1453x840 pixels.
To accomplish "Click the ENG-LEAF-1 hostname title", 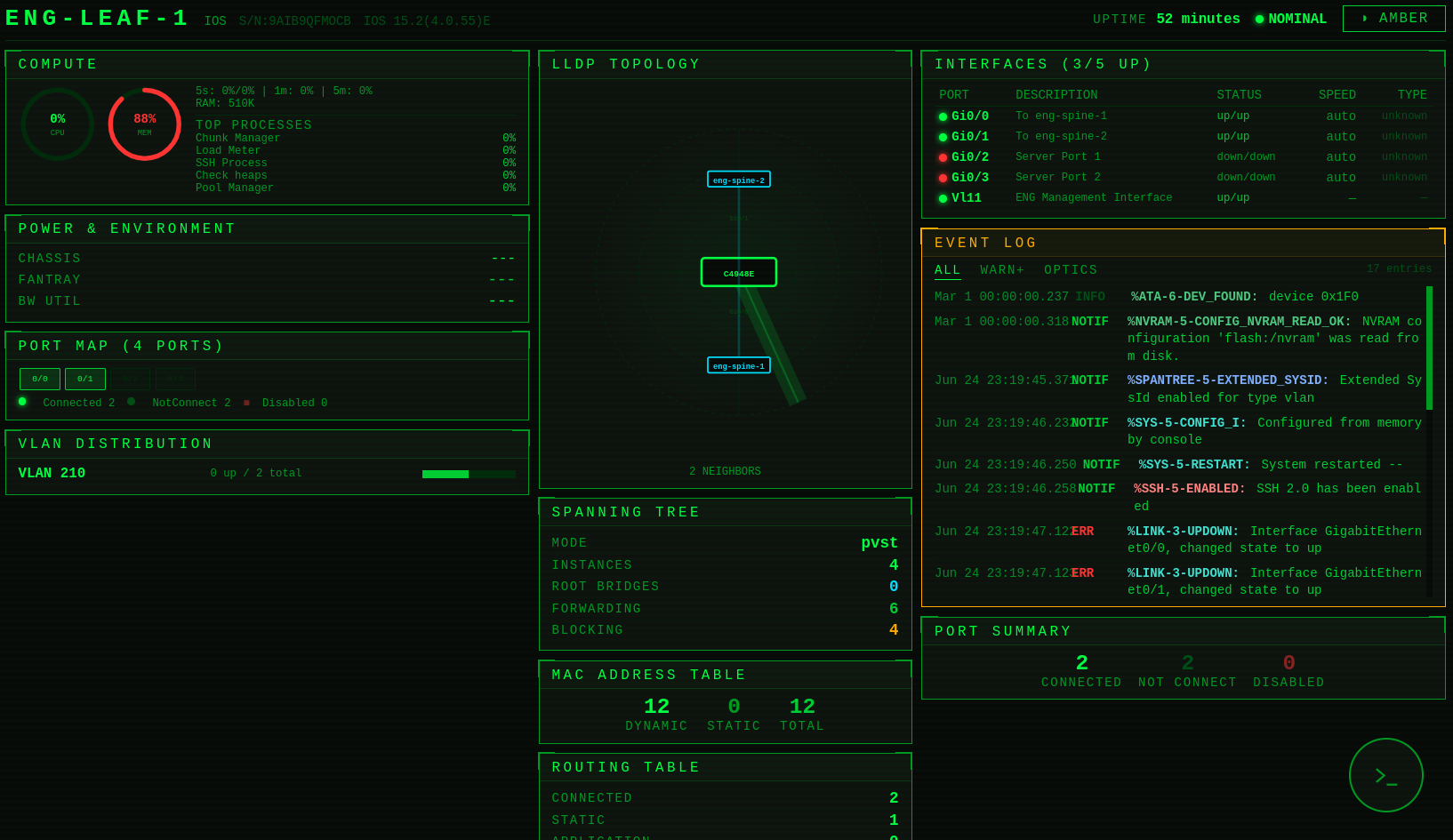I will pyautogui.click(x=97, y=18).
